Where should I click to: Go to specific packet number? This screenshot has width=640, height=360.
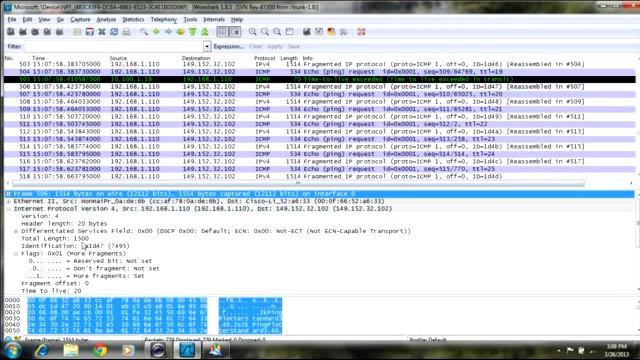coord(180,32)
